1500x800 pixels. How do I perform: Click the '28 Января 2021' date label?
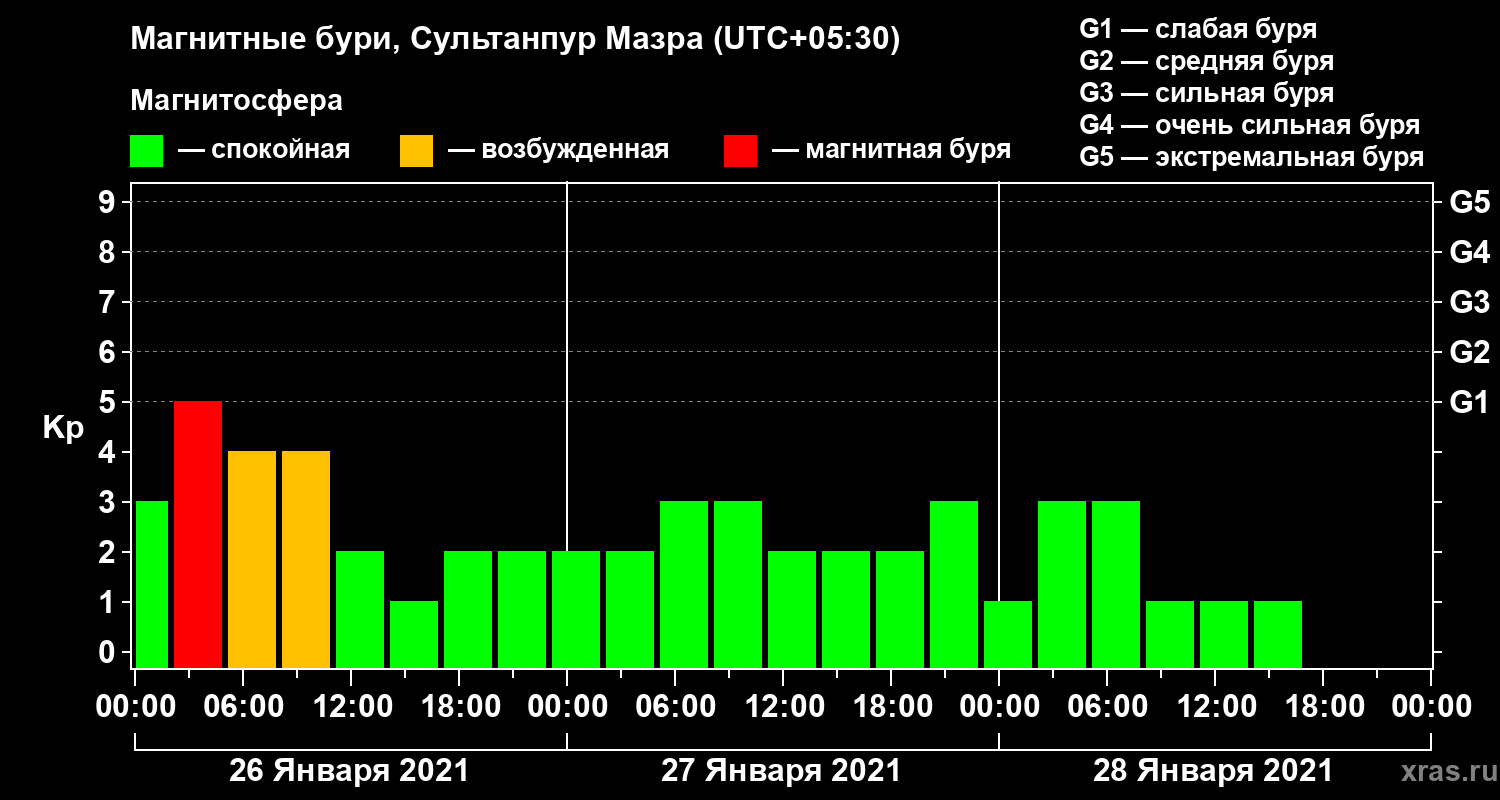(1213, 771)
